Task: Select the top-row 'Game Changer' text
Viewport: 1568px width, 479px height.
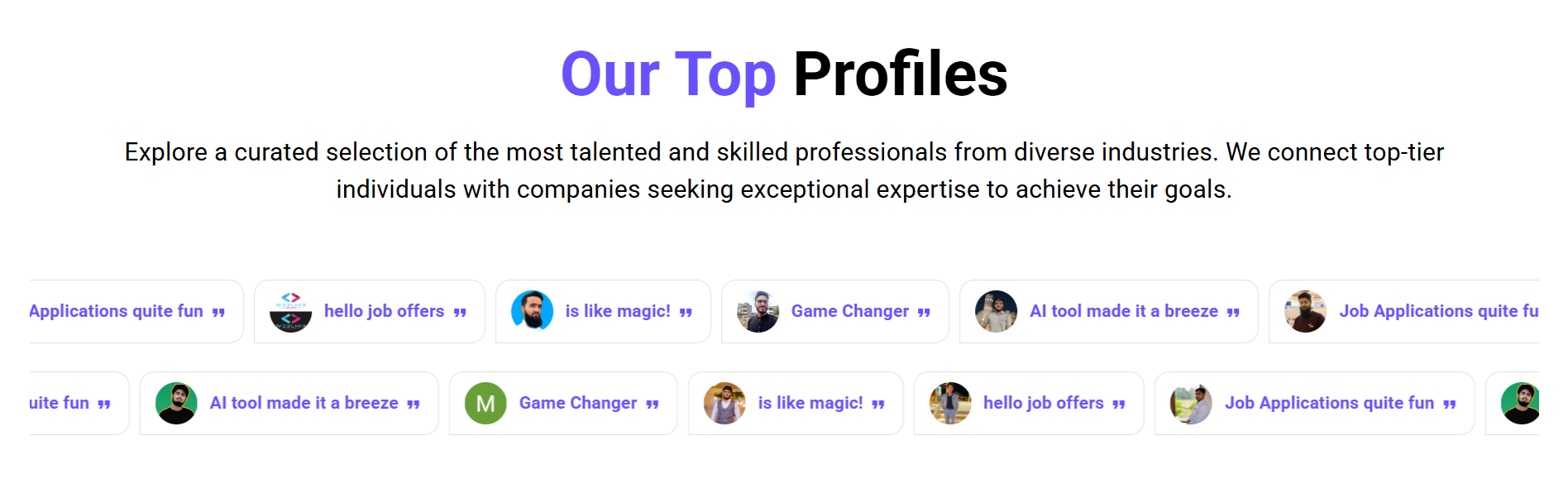Action: click(850, 311)
